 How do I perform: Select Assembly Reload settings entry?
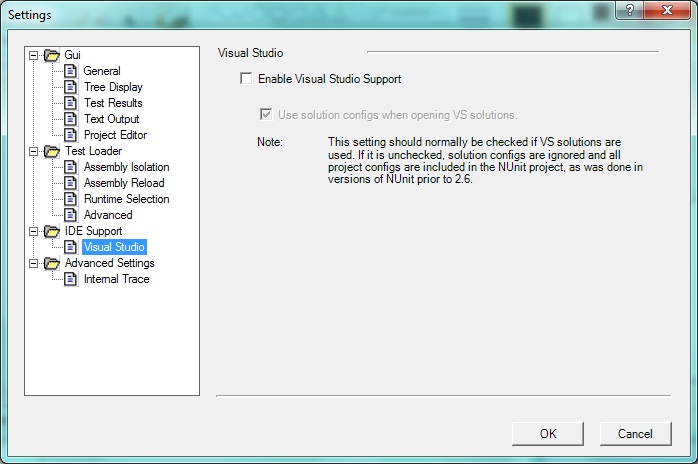click(x=123, y=183)
